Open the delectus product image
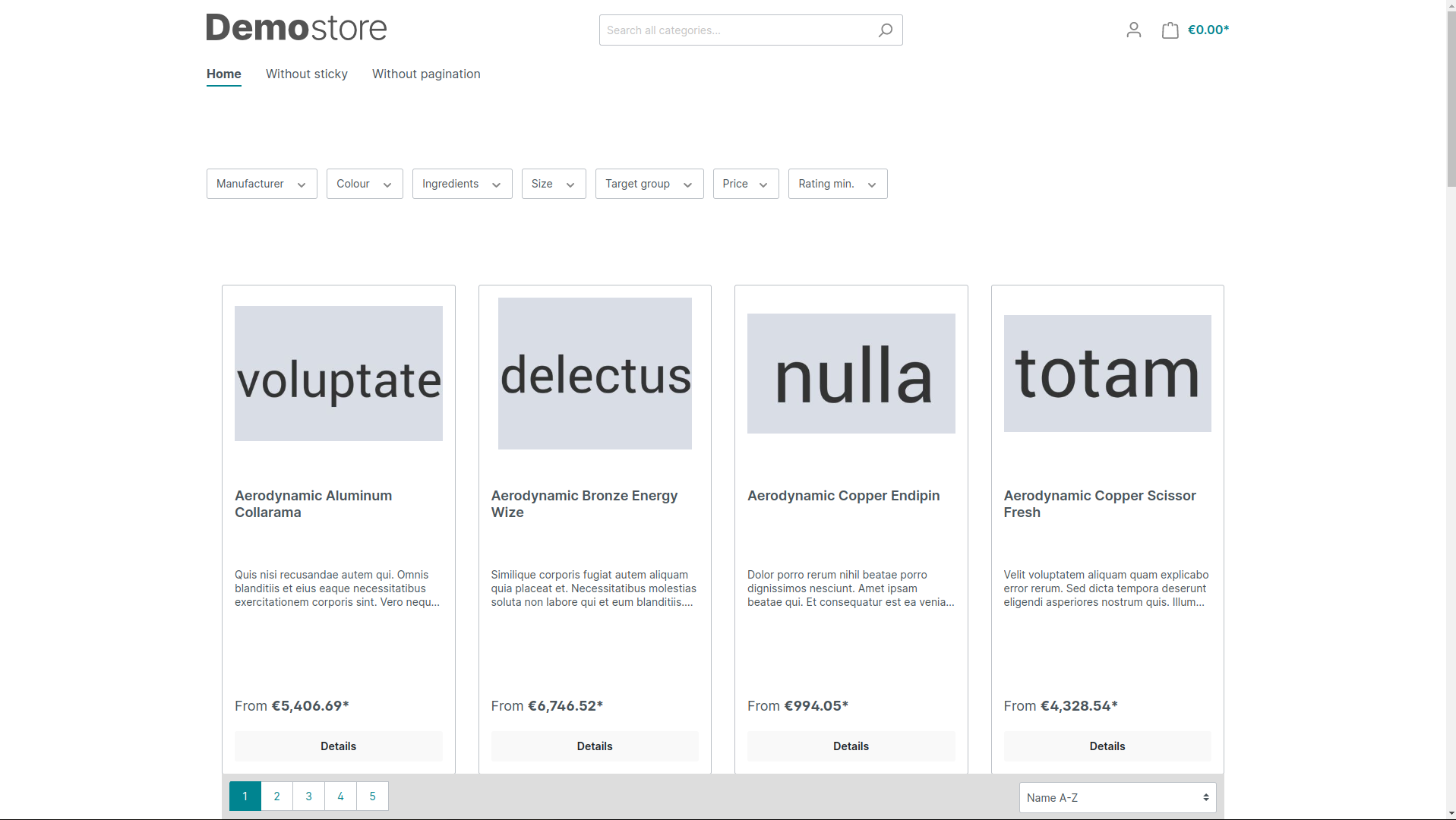Viewport: 1456px width, 820px height. (595, 374)
